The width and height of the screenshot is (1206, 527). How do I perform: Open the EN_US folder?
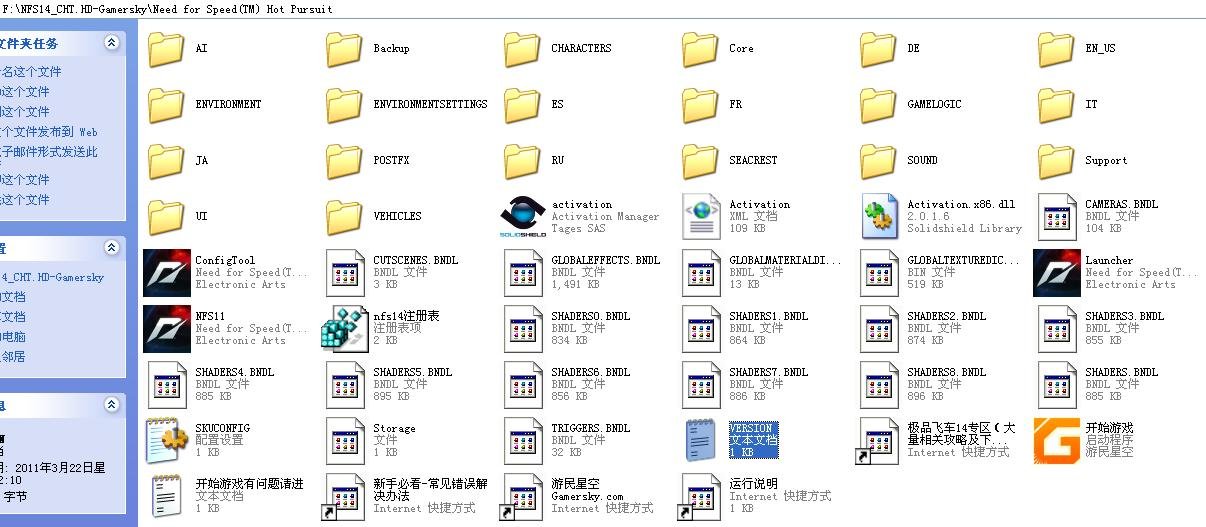(x=1056, y=49)
